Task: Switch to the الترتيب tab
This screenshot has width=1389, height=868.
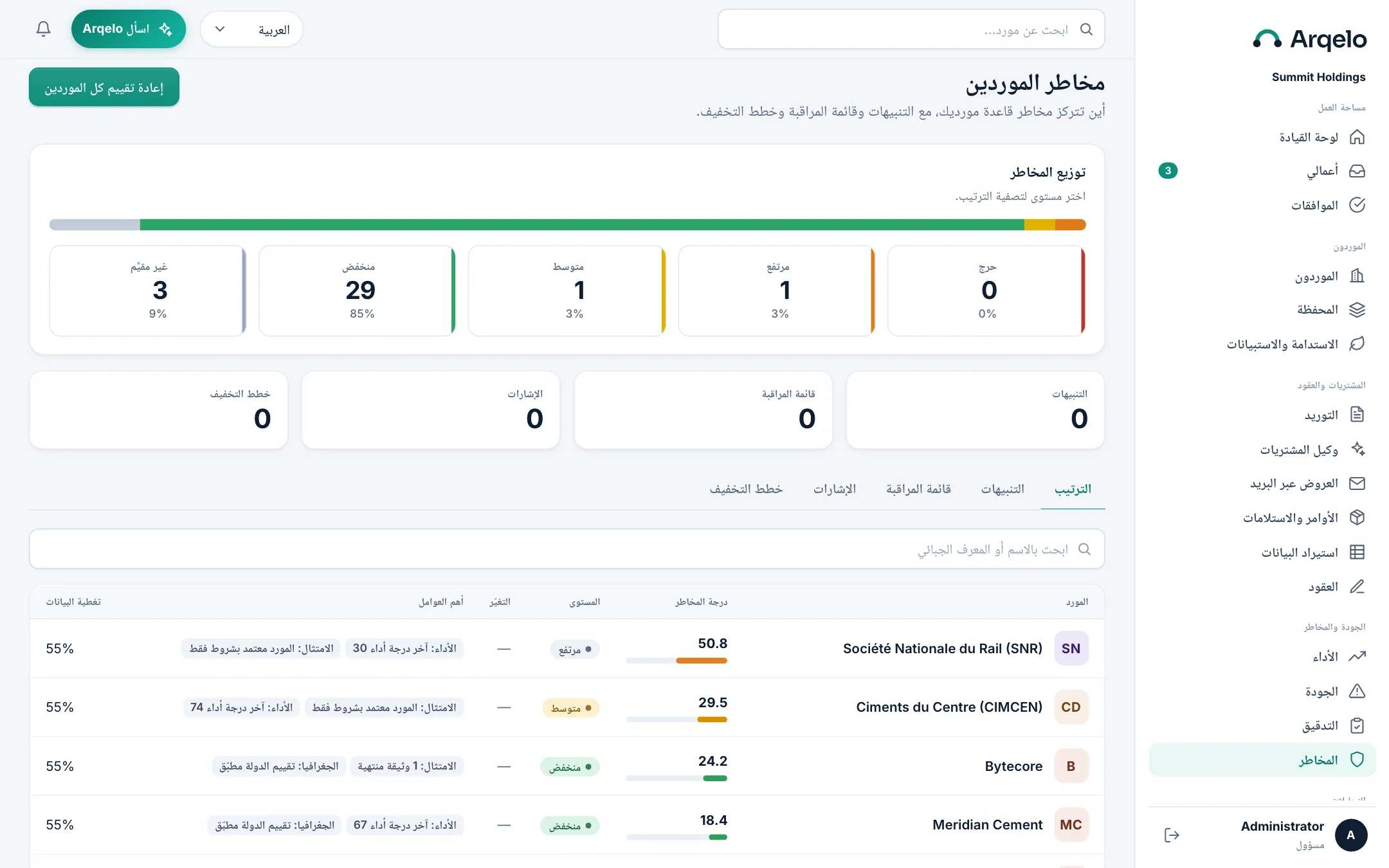Action: point(1073,489)
